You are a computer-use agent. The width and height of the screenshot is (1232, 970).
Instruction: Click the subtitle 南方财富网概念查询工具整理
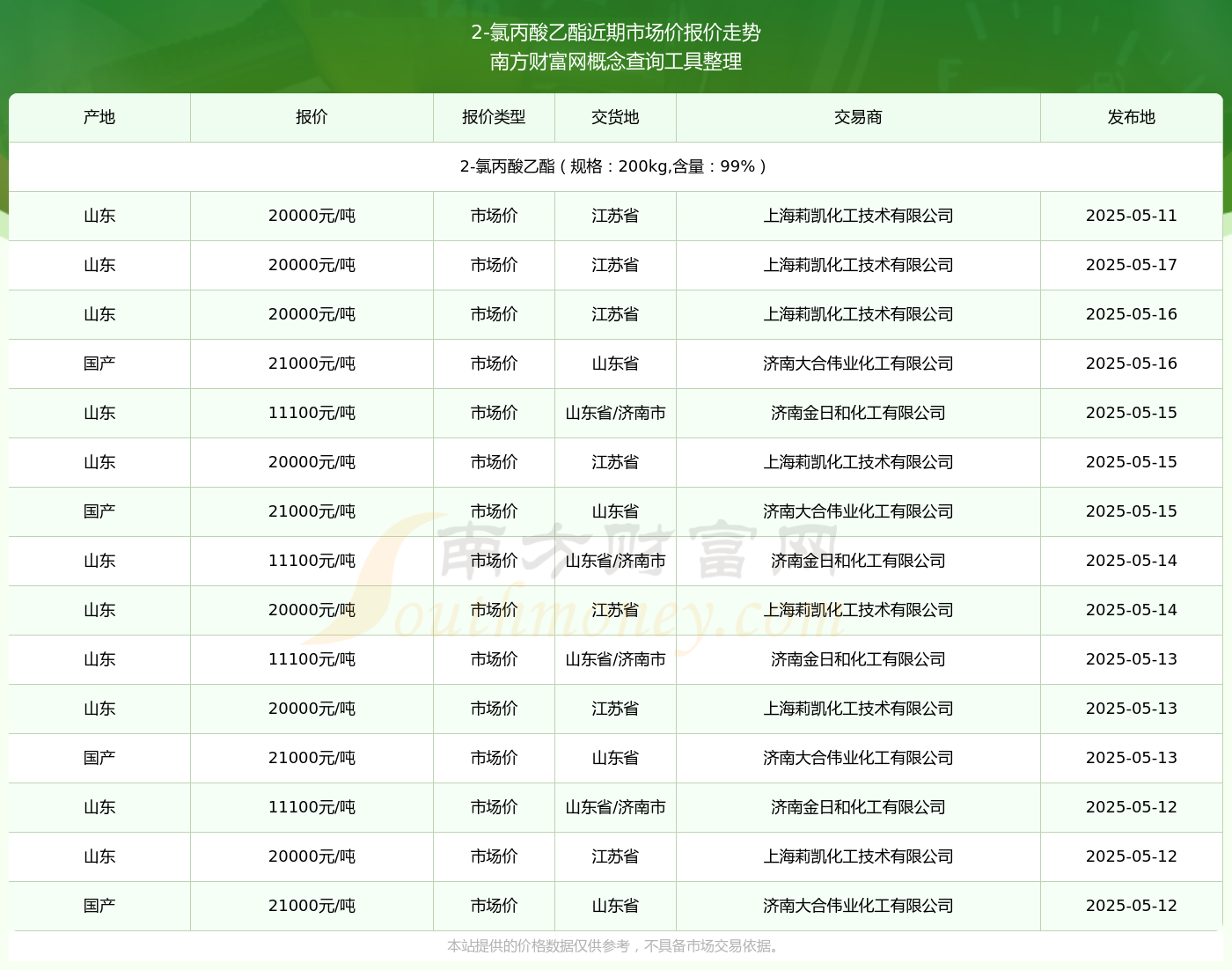click(616, 62)
